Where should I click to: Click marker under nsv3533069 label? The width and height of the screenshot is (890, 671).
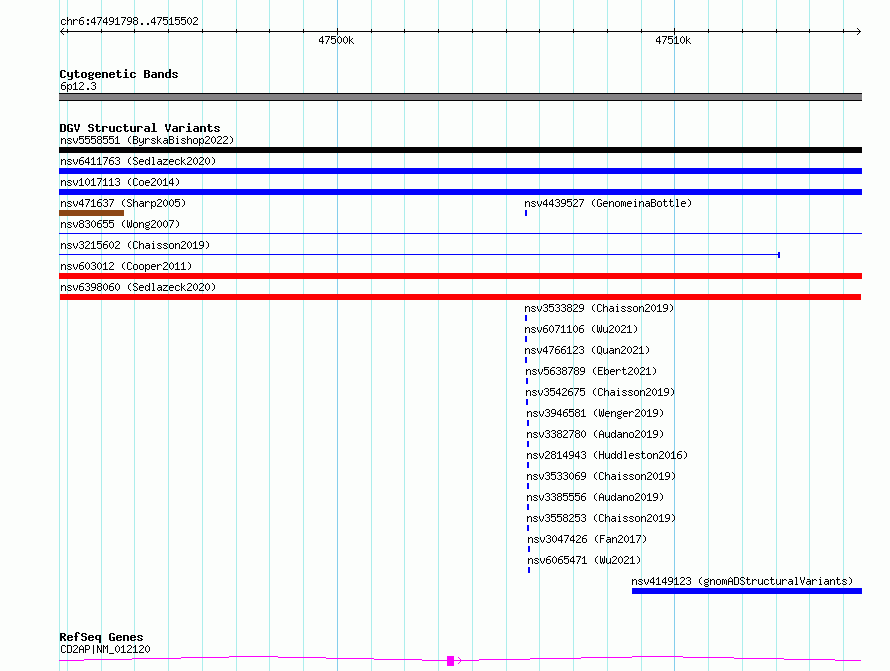pyautogui.click(x=528, y=486)
